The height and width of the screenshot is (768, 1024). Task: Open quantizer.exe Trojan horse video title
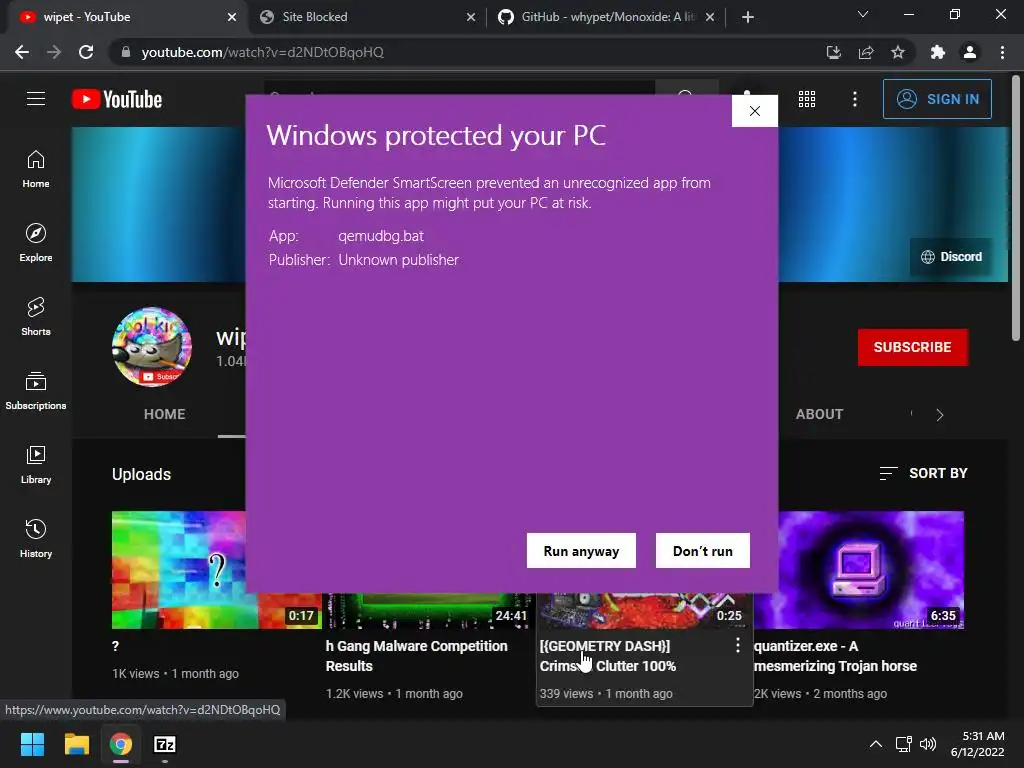pos(835,656)
